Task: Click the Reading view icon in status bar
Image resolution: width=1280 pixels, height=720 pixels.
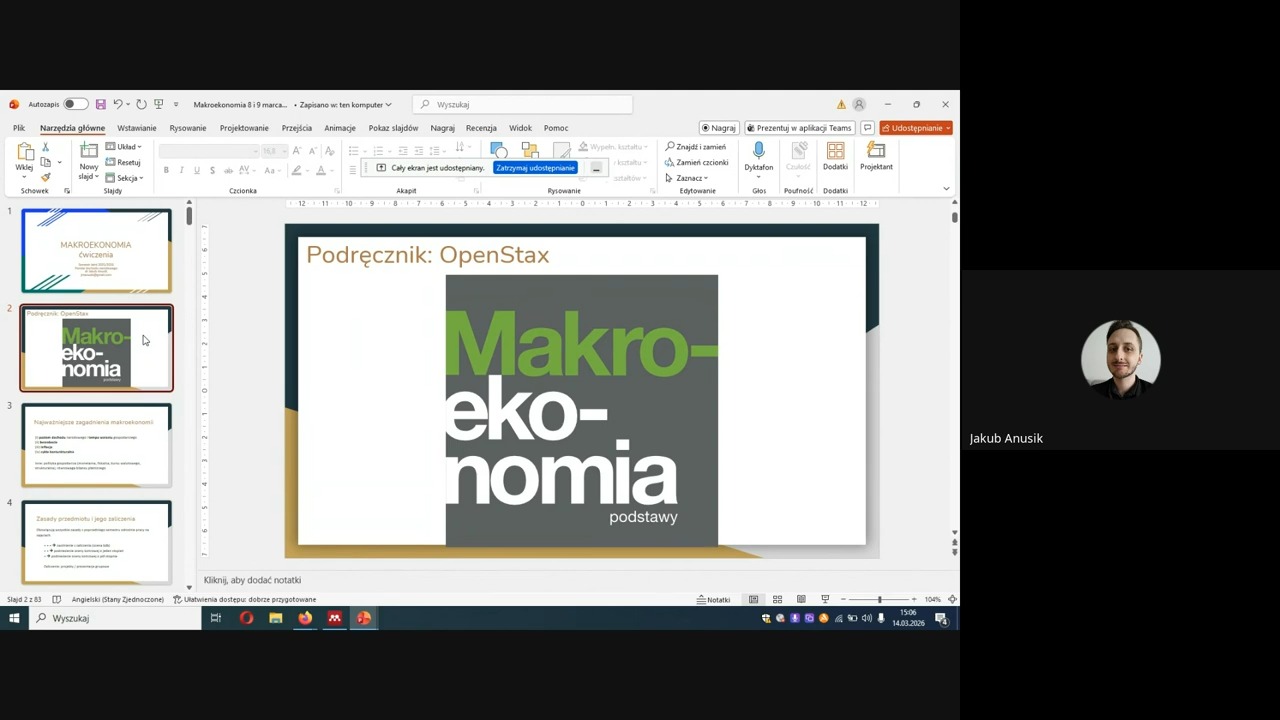Action: (x=801, y=599)
